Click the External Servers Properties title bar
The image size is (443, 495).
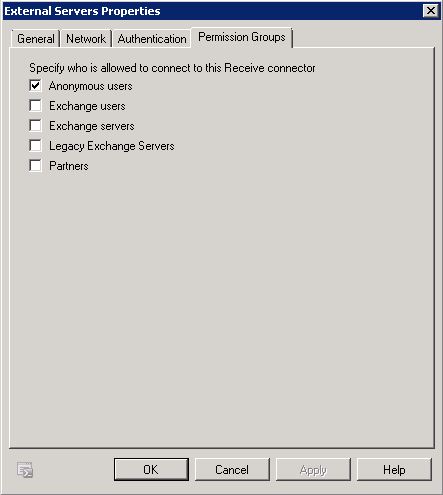click(213, 11)
